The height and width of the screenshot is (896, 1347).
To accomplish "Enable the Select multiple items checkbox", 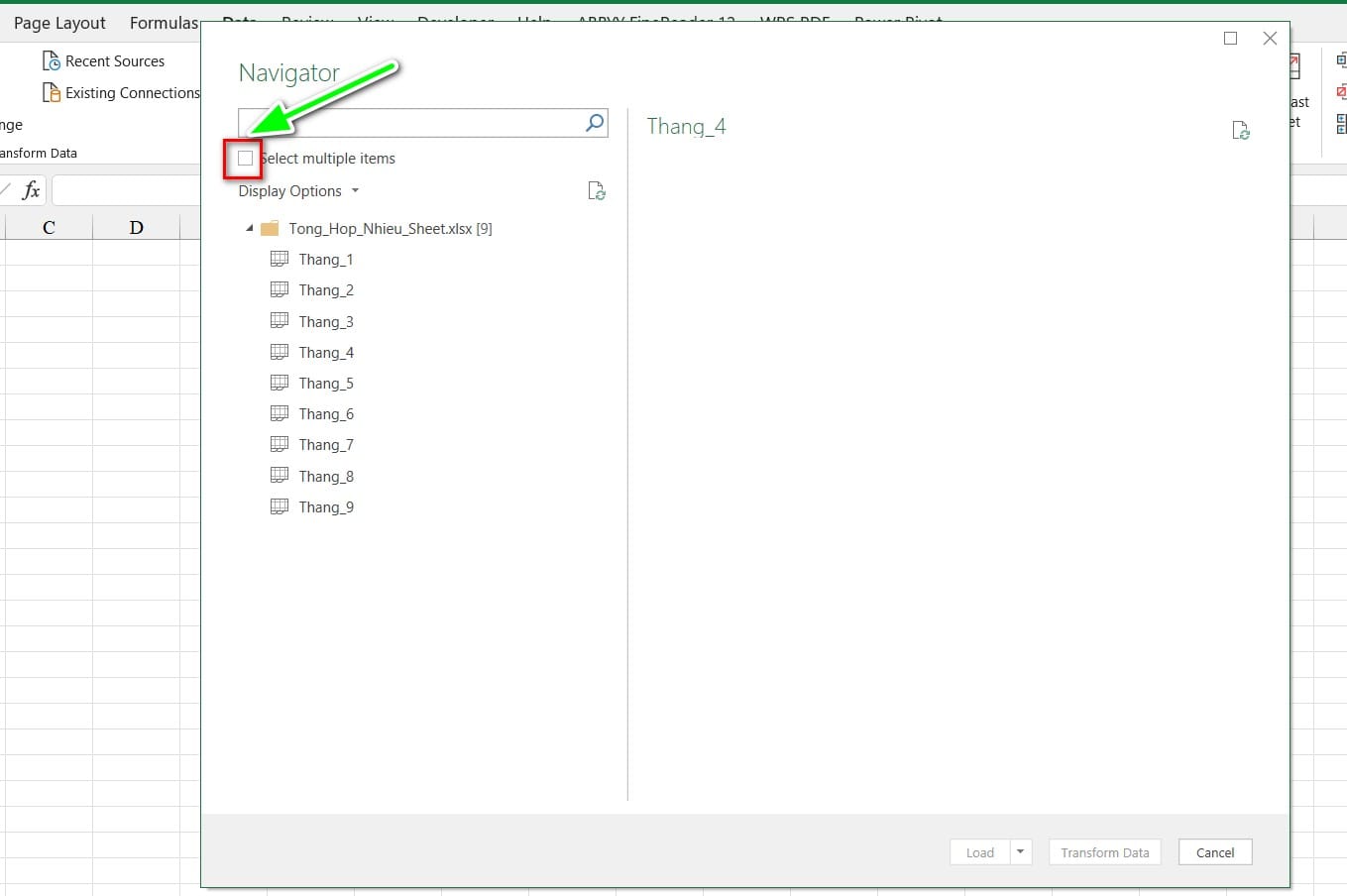I will coord(245,159).
